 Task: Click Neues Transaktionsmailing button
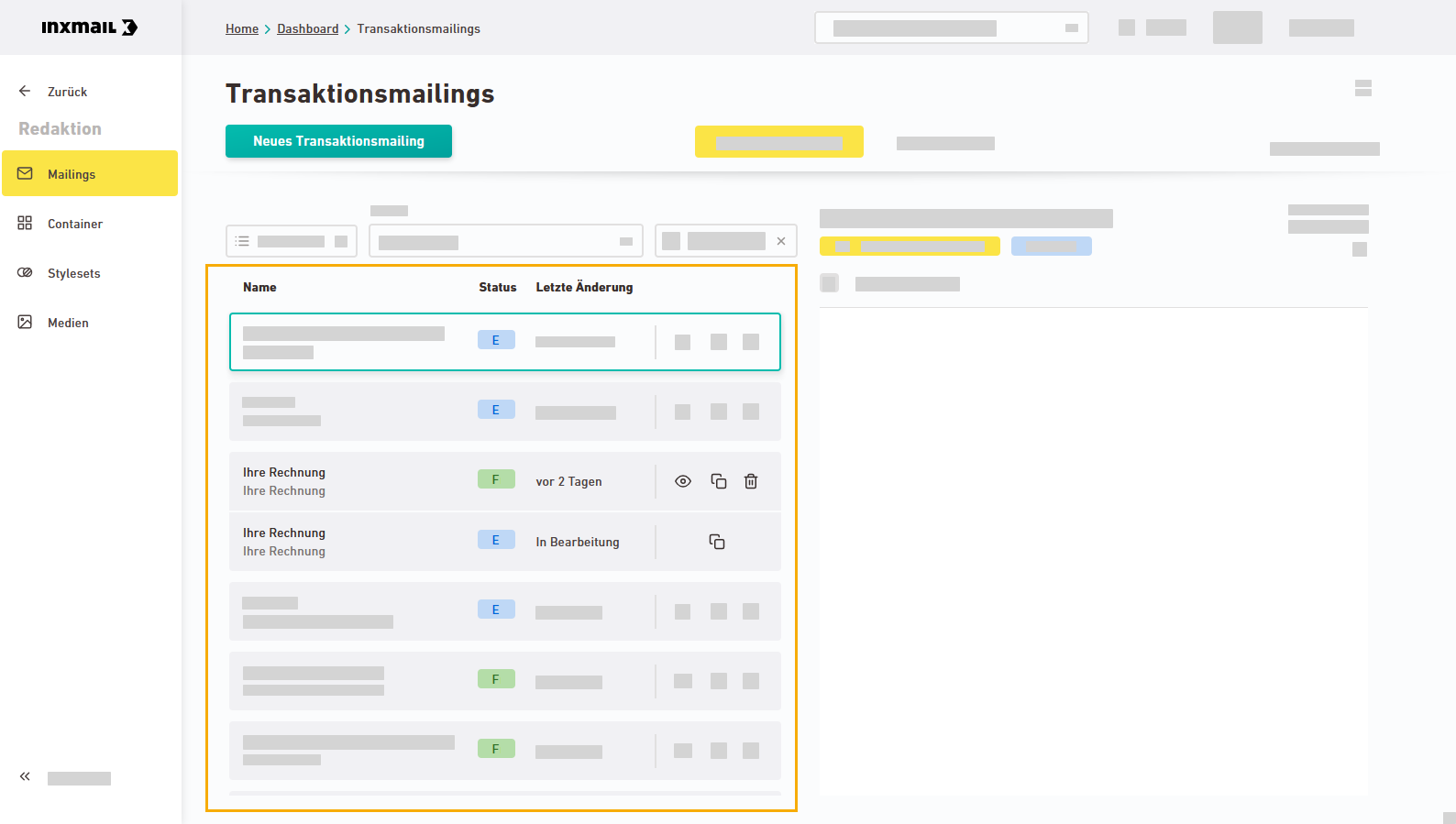pos(338,141)
